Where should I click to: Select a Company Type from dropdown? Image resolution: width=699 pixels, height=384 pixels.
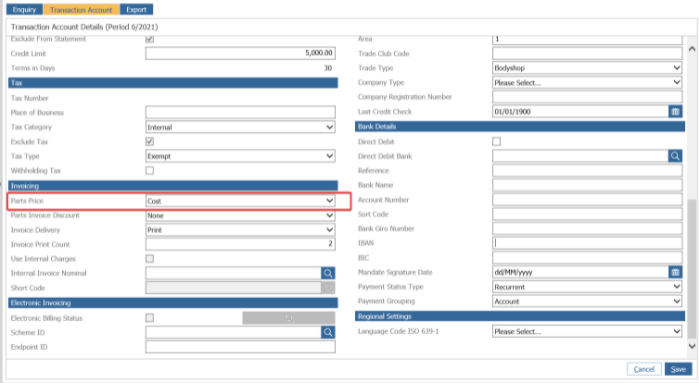pyautogui.click(x=587, y=83)
